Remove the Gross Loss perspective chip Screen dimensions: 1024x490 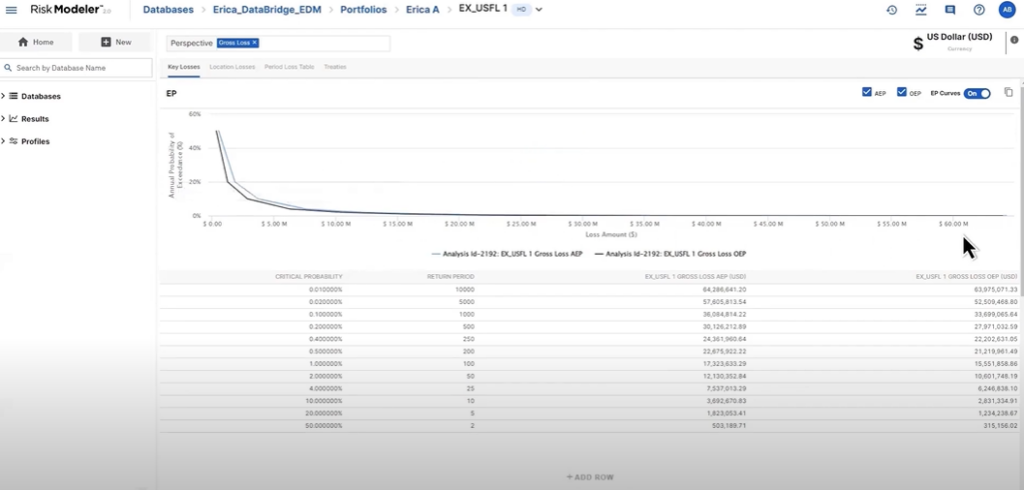click(x=254, y=43)
